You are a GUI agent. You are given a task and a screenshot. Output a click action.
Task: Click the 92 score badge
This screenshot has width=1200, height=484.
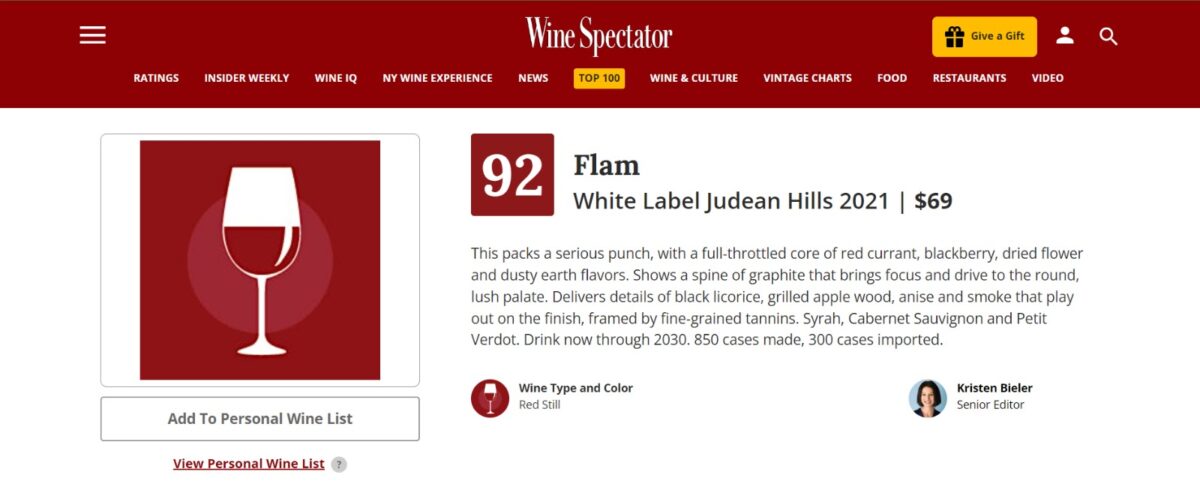(512, 175)
